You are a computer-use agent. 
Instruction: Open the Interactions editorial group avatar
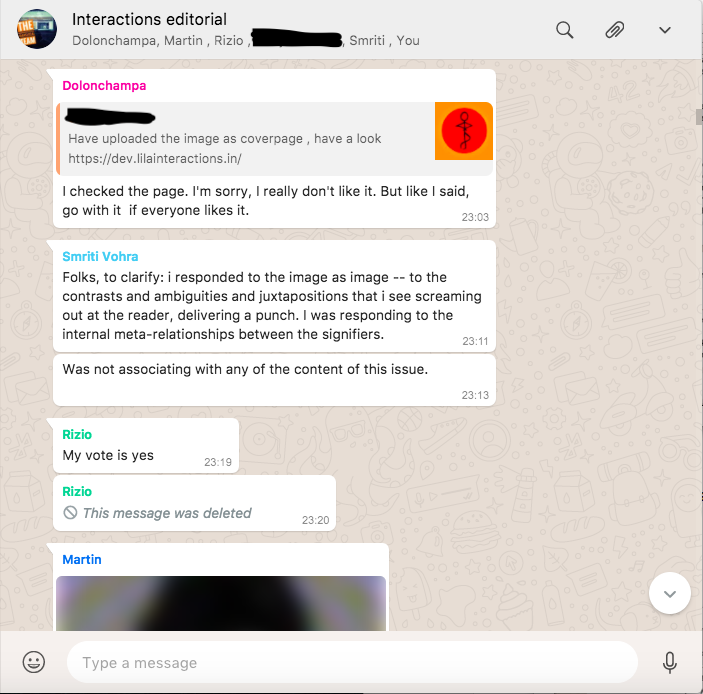37,29
